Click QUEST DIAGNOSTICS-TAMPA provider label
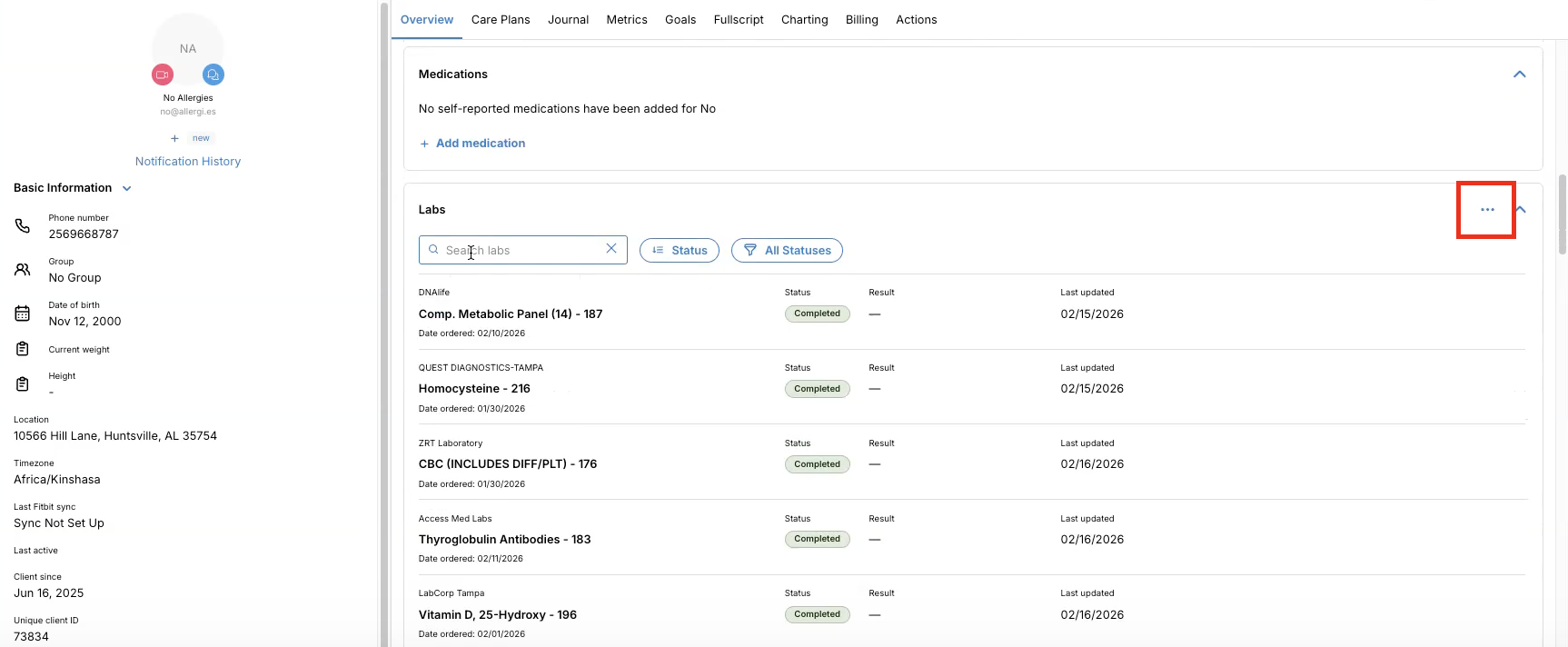The width and height of the screenshot is (1568, 647). 481,368
